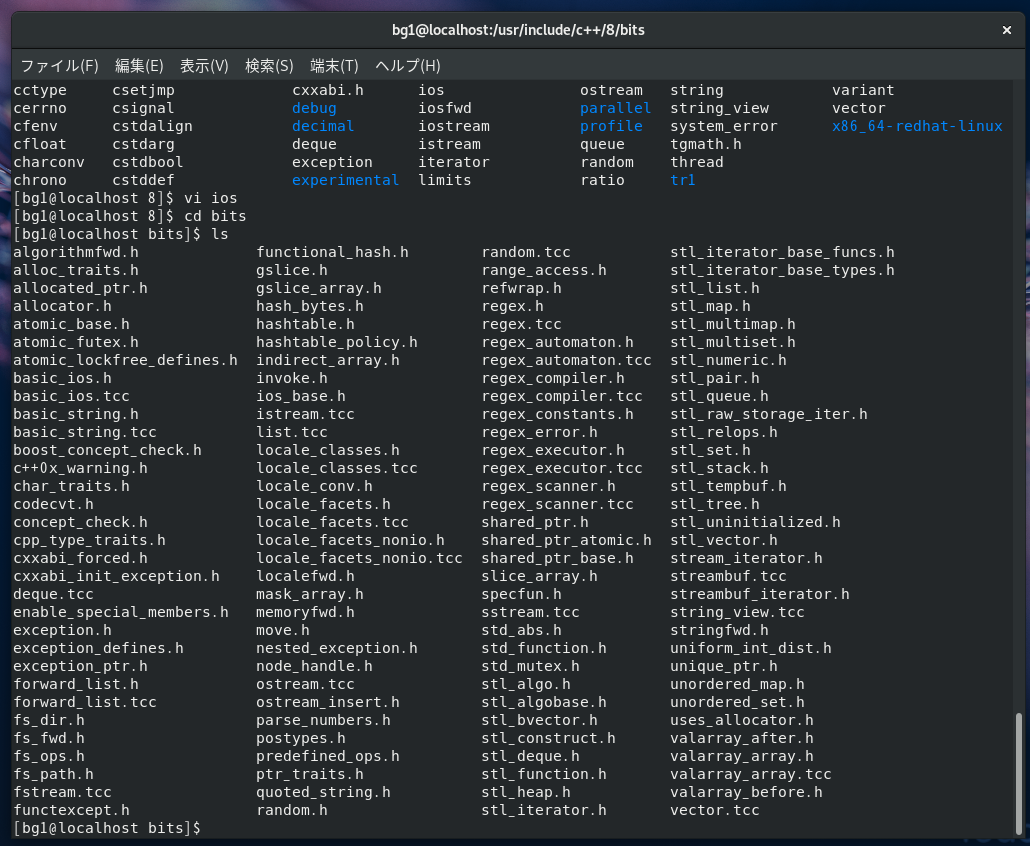
Task: Click the parallel directory entry
Action: click(x=615, y=108)
